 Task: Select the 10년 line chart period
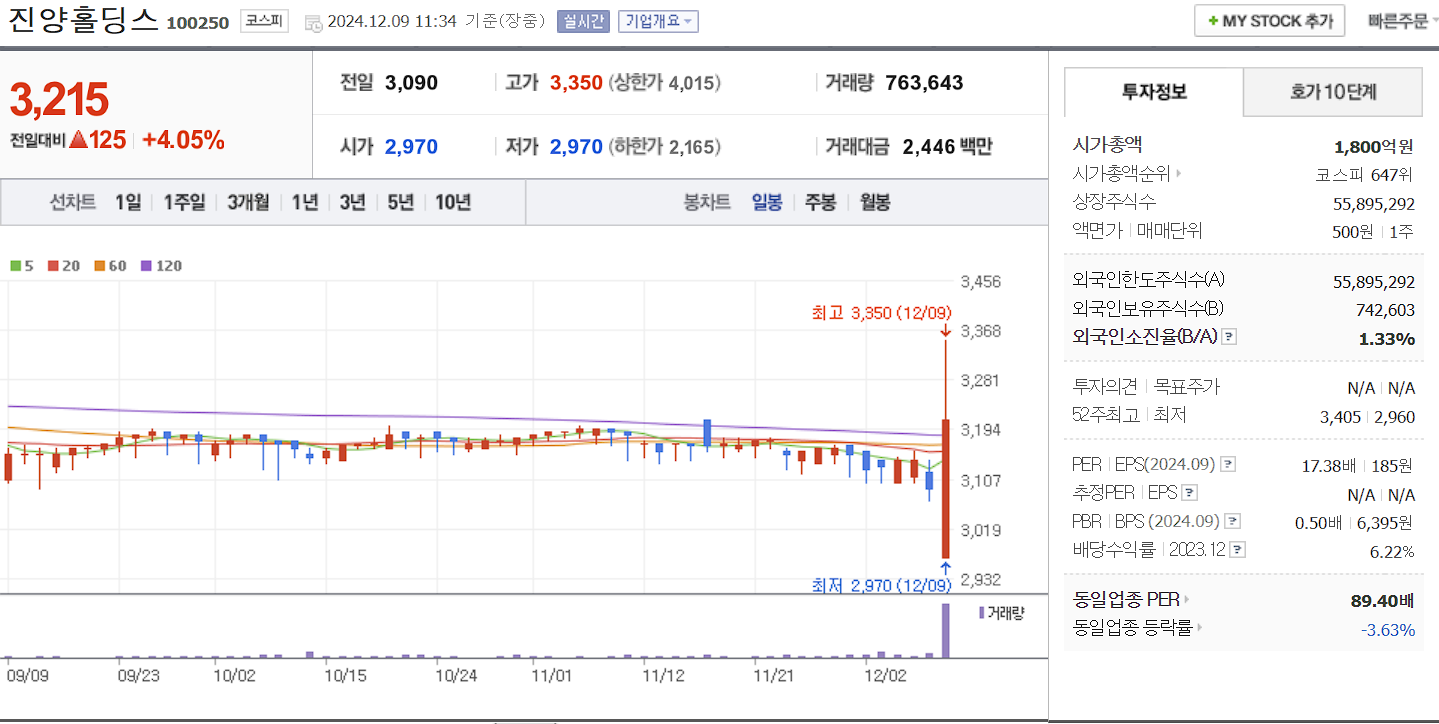pyautogui.click(x=453, y=202)
